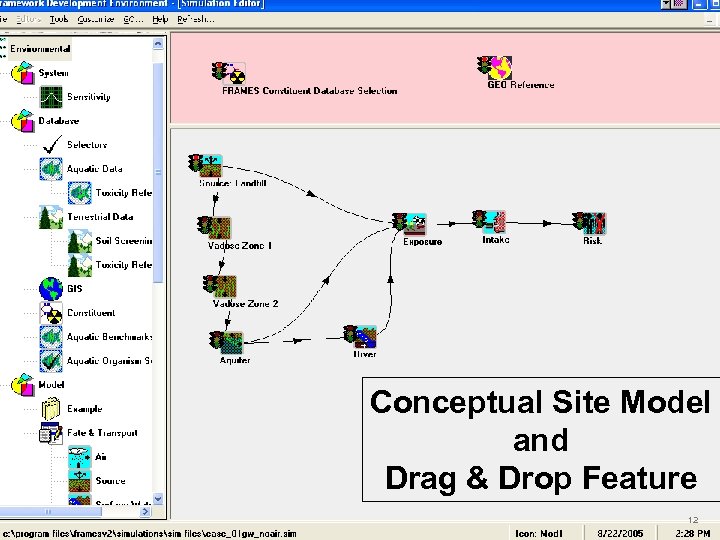Click the Exposure label text
The width and height of the screenshot is (720, 540).
coord(422,242)
